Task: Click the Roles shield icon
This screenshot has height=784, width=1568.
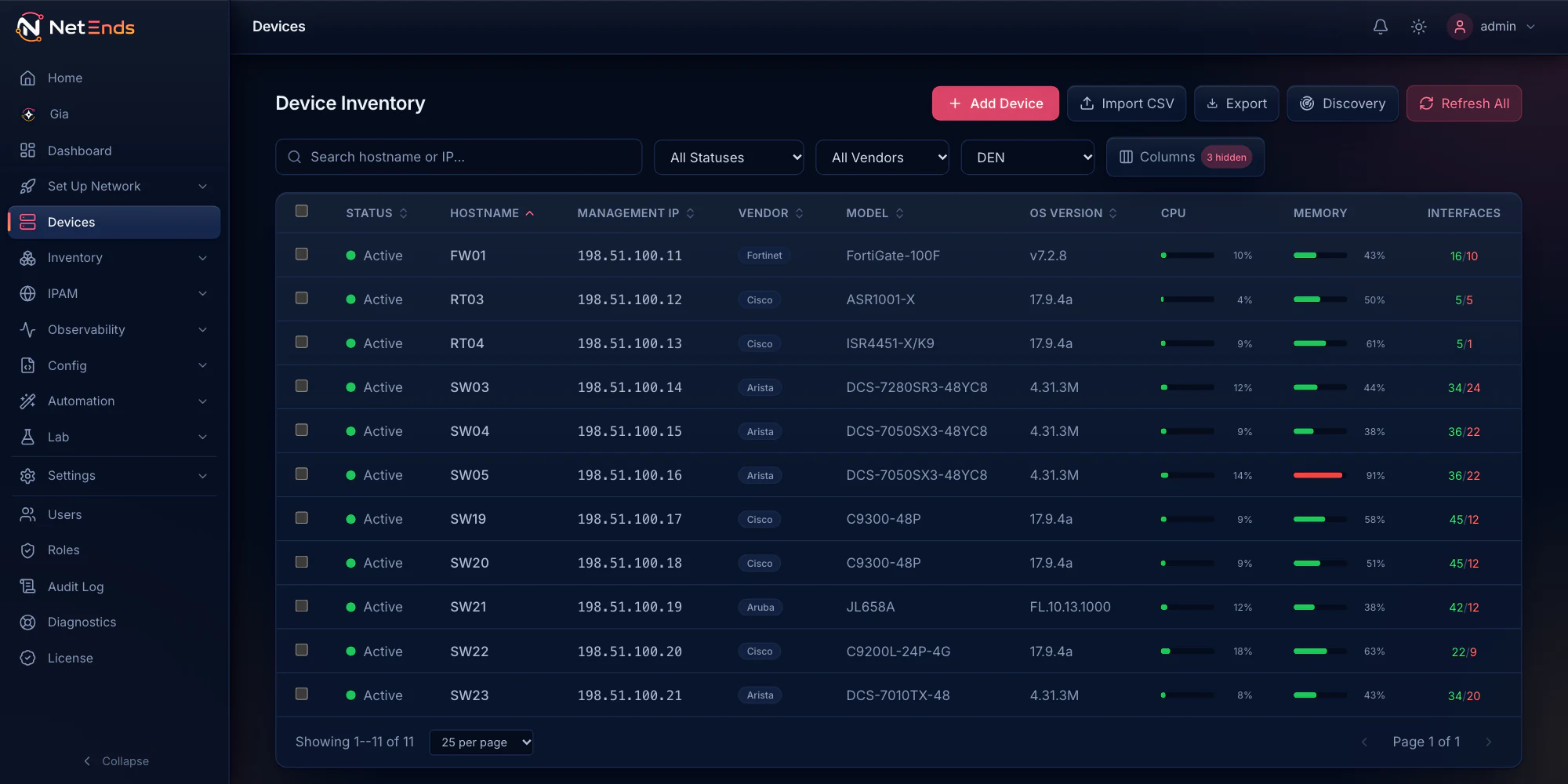Action: [28, 550]
